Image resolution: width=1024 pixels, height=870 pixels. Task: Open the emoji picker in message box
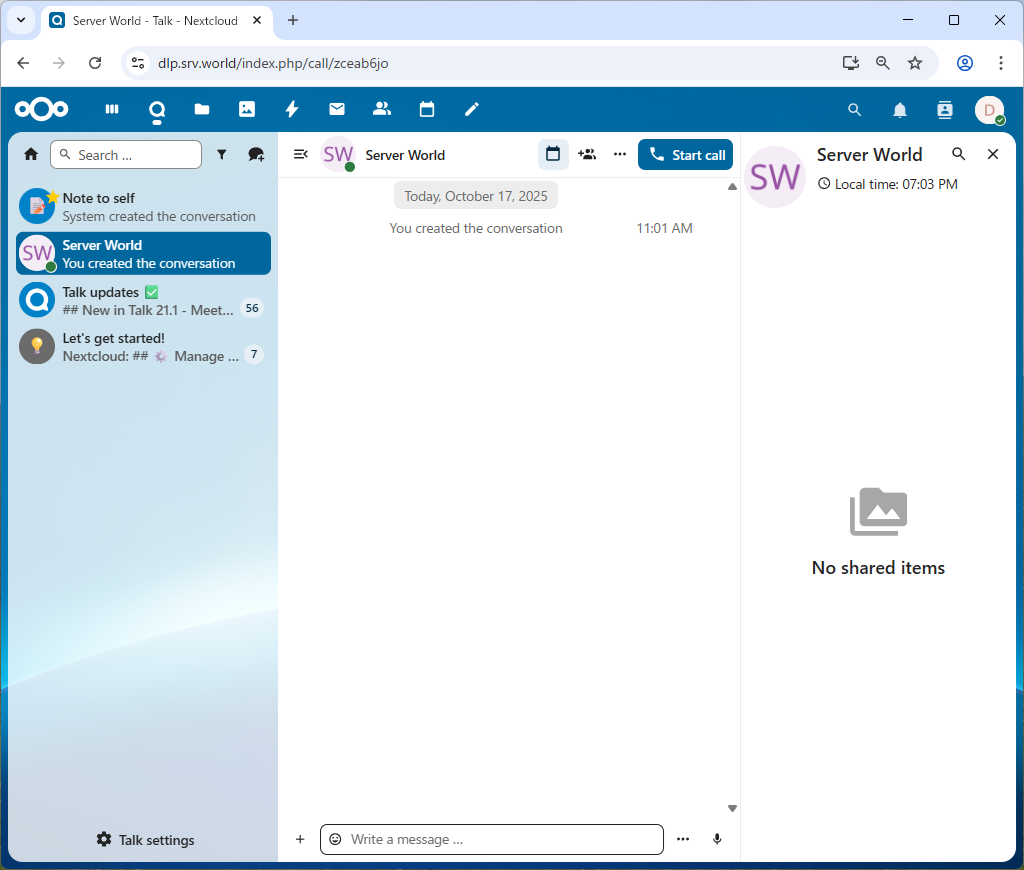pyautogui.click(x=336, y=839)
